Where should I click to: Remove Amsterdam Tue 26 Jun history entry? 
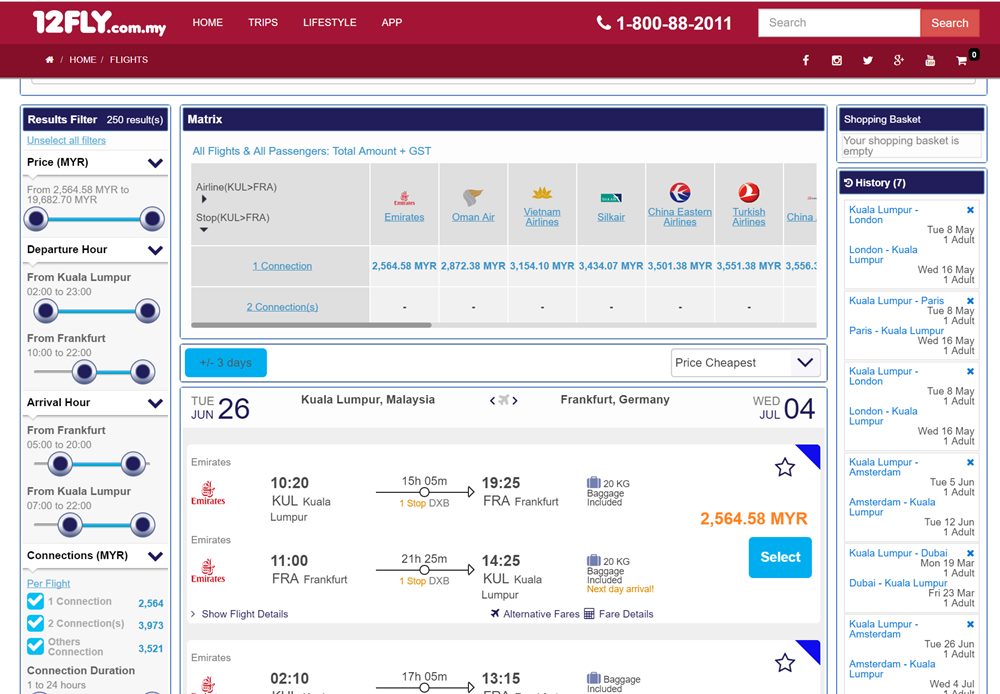point(970,624)
